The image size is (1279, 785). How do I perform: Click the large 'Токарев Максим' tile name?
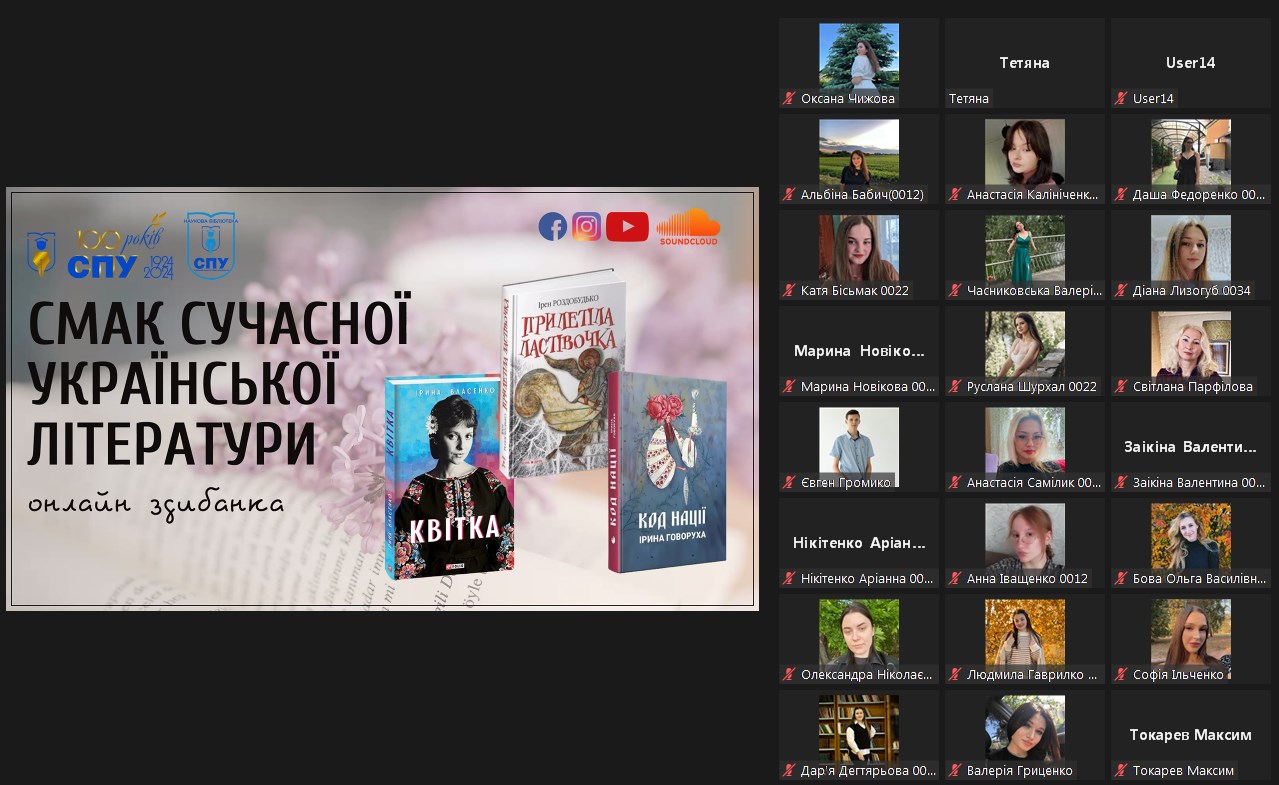1190,735
